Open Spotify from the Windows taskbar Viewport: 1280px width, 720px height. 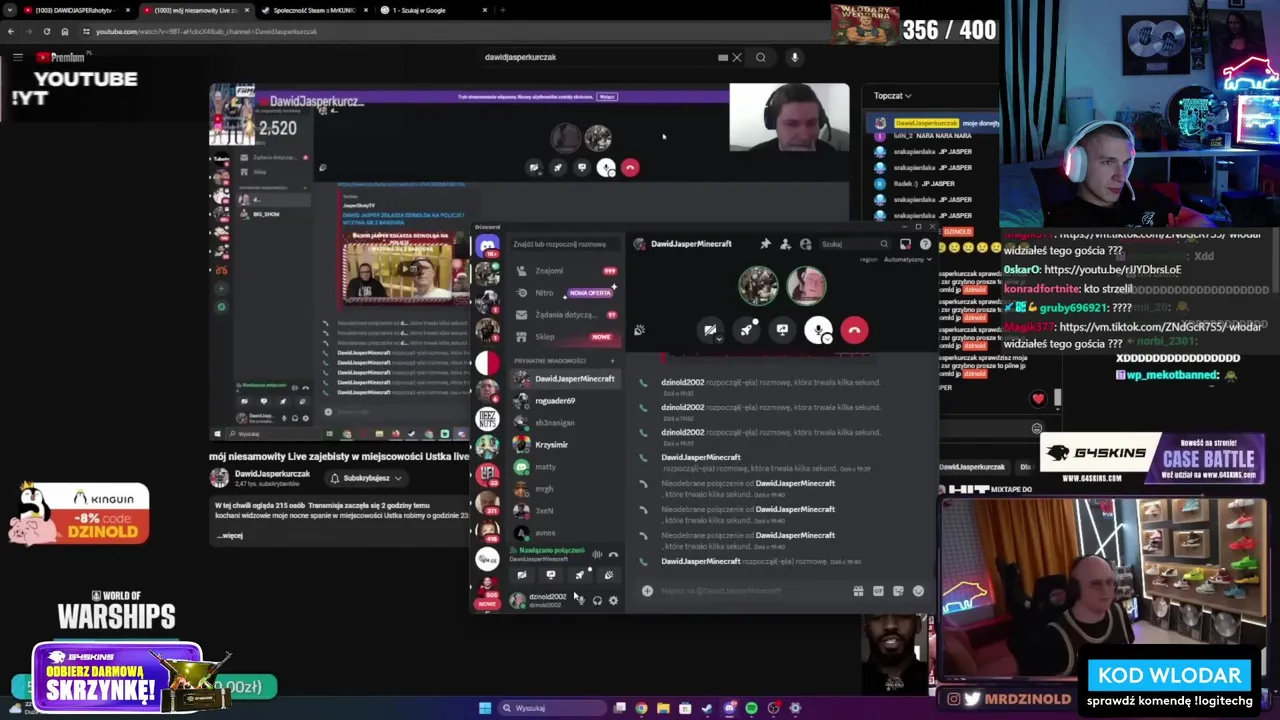pyautogui.click(x=751, y=708)
